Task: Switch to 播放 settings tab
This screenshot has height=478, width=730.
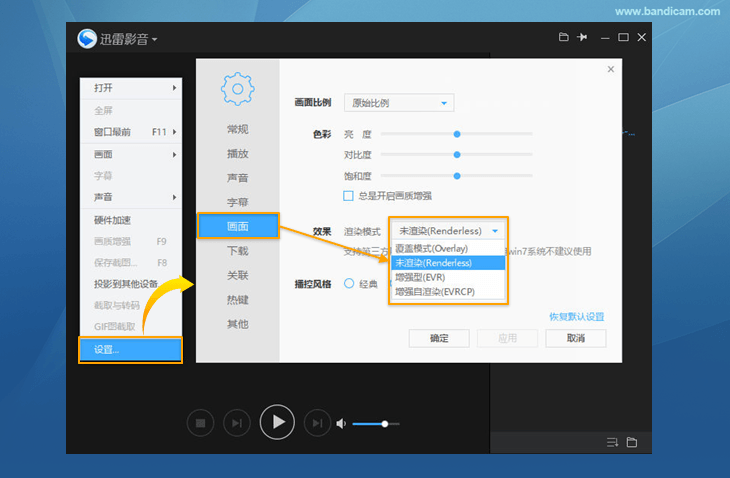Action: pyautogui.click(x=237, y=154)
